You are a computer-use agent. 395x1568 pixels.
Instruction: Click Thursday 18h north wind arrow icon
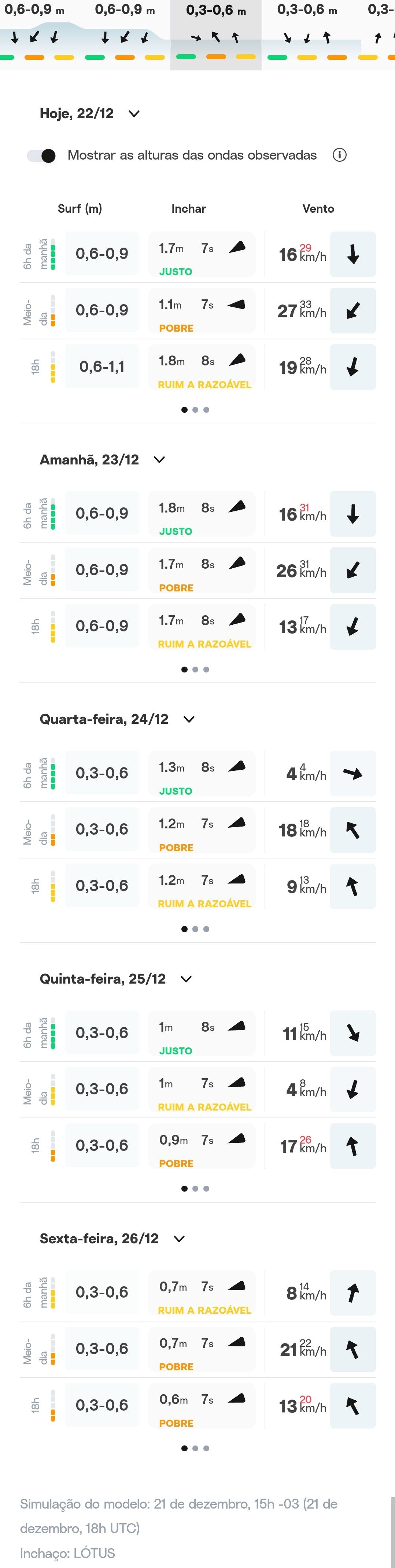click(x=352, y=1146)
